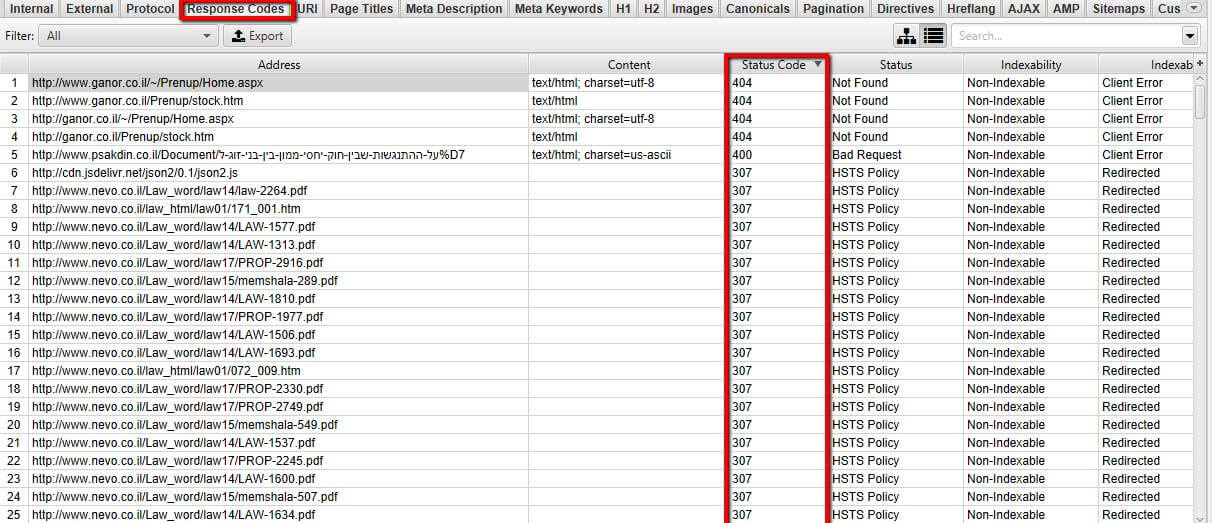The height and width of the screenshot is (523, 1212).
Task: Focus the Search input field
Action: 1066,36
